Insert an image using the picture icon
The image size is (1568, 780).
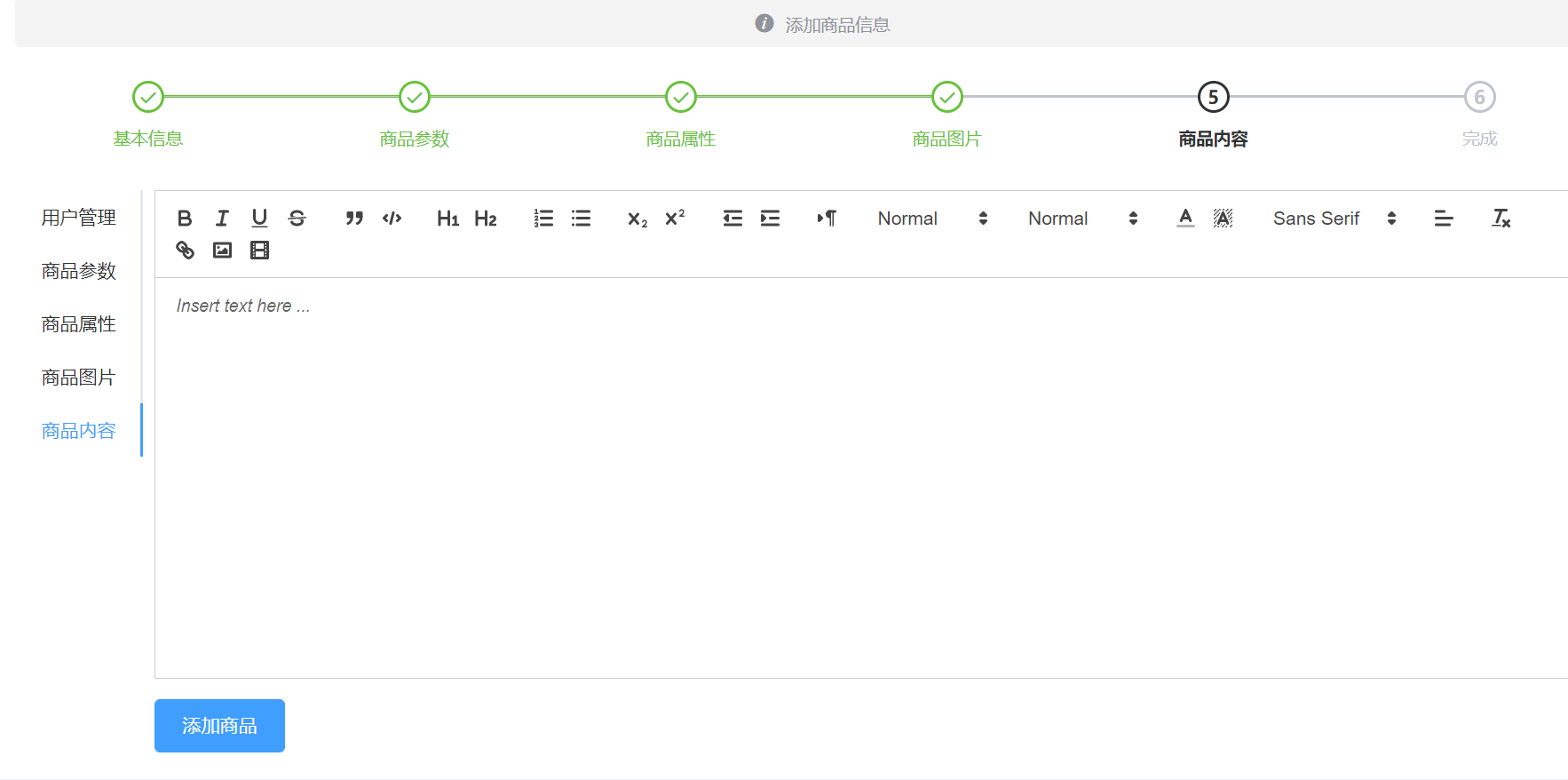click(222, 251)
